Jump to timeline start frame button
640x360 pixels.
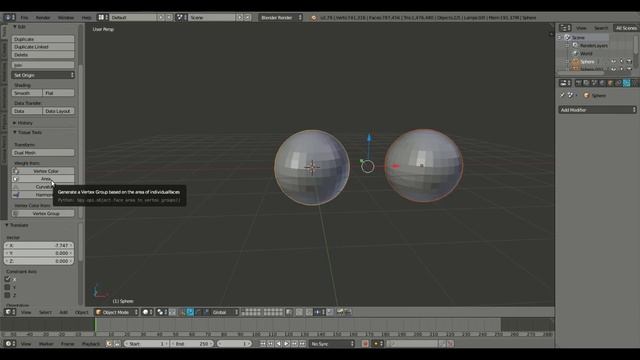(263, 344)
